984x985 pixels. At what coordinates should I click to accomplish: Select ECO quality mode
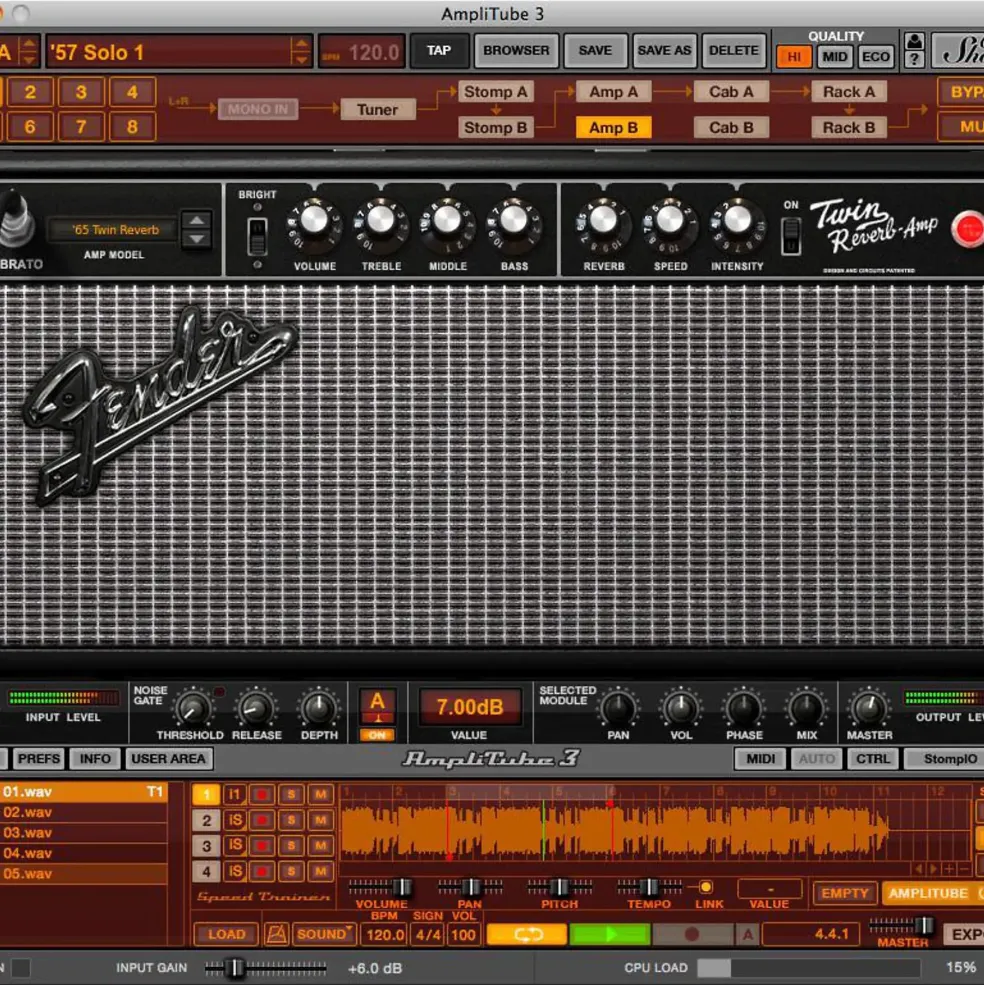tap(875, 57)
